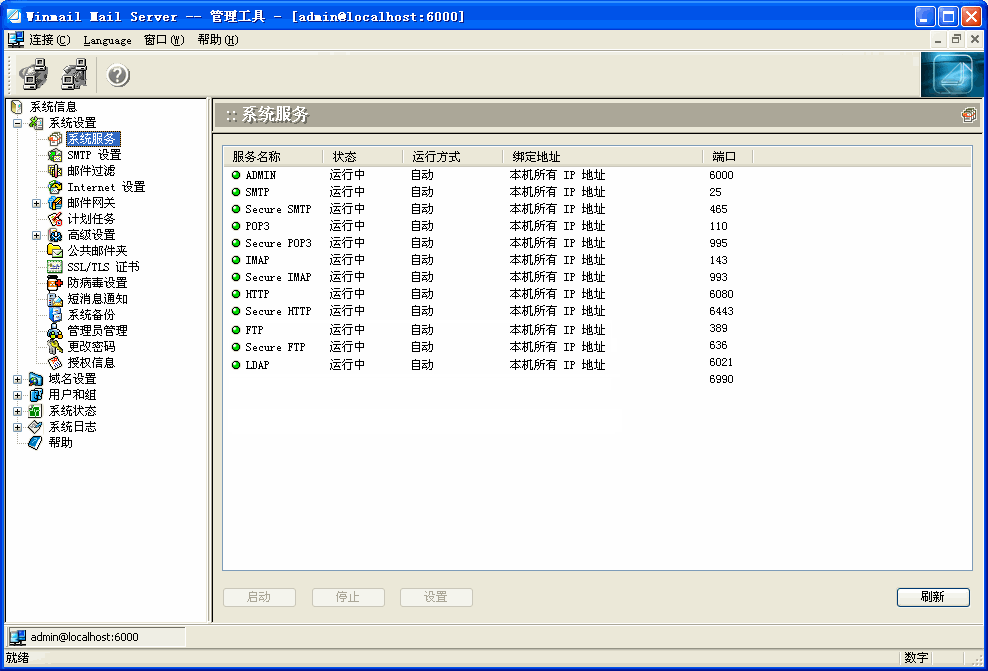Click the 刷新 refresh button
Screen dimensions: 988x671
[932, 597]
